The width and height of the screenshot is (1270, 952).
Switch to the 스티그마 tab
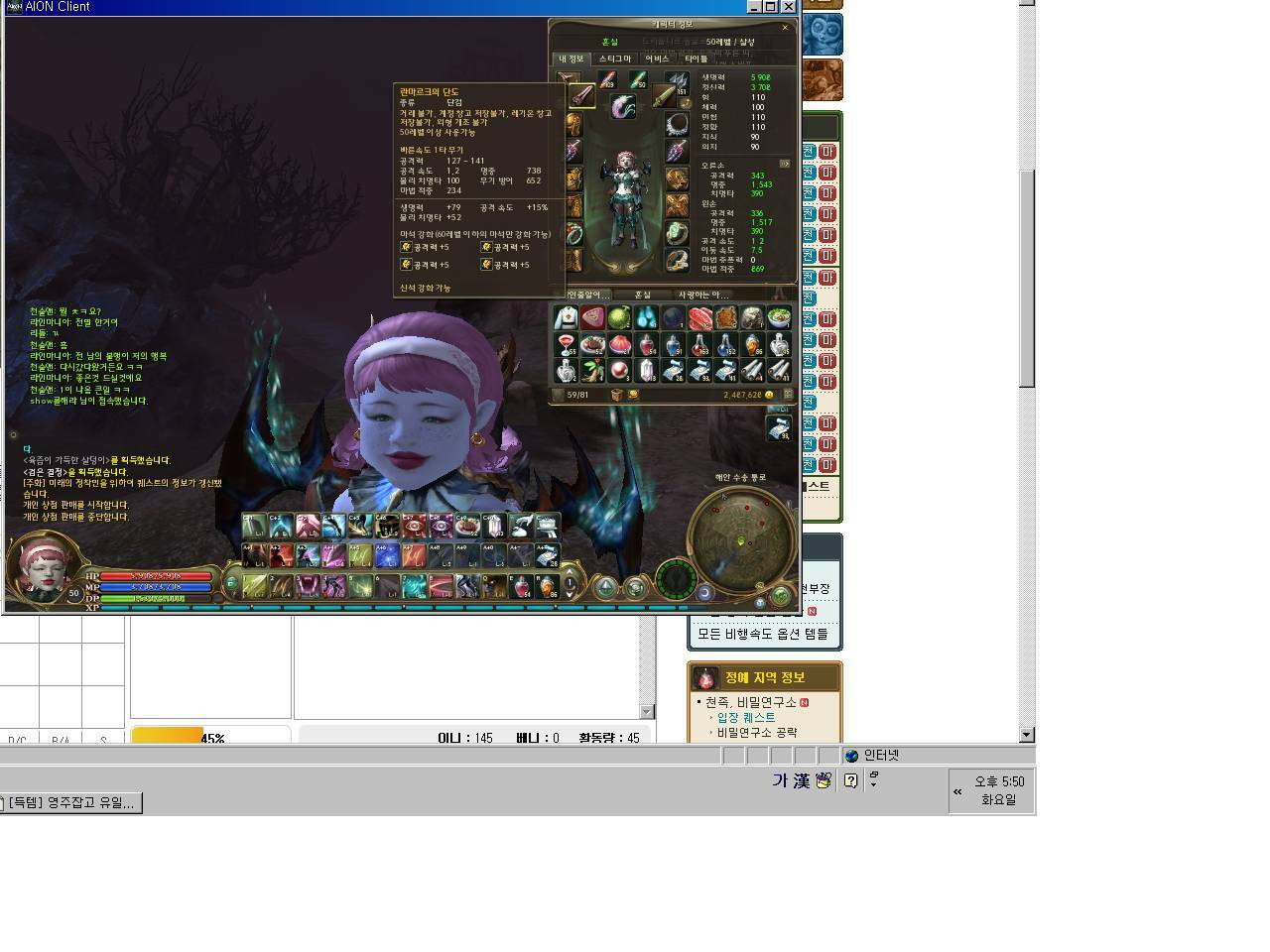(x=615, y=59)
